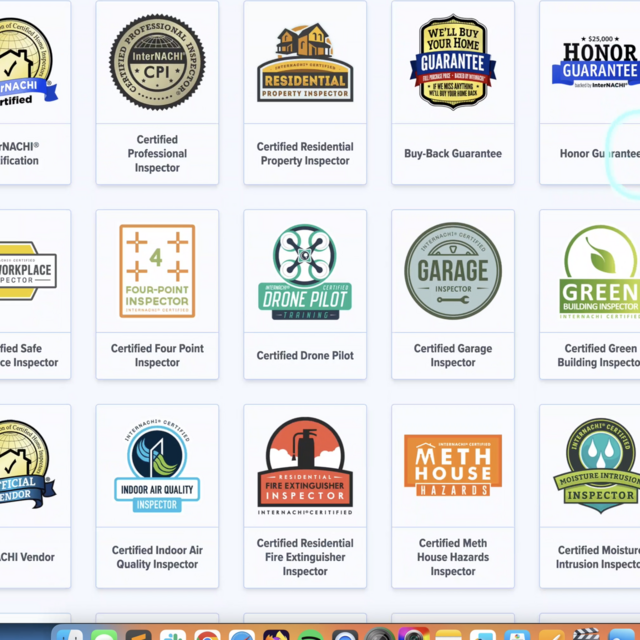Open "Certified Indoor Air Quality Inspector" text link

point(157,557)
